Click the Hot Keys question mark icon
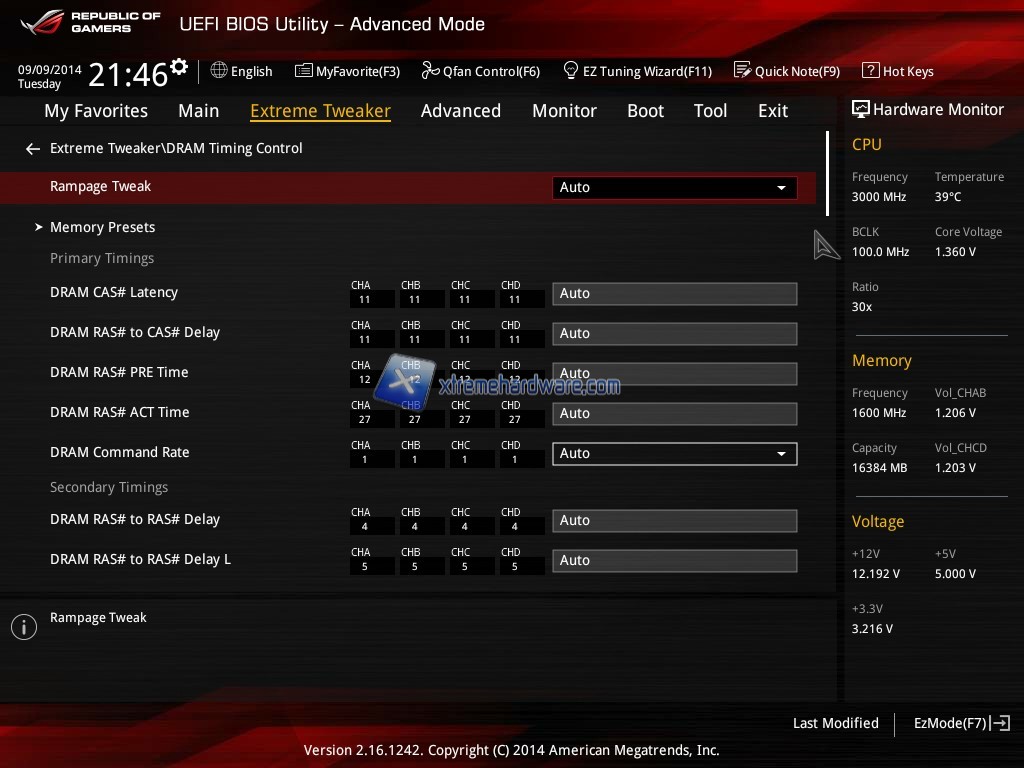Image resolution: width=1024 pixels, height=768 pixels. [x=870, y=71]
